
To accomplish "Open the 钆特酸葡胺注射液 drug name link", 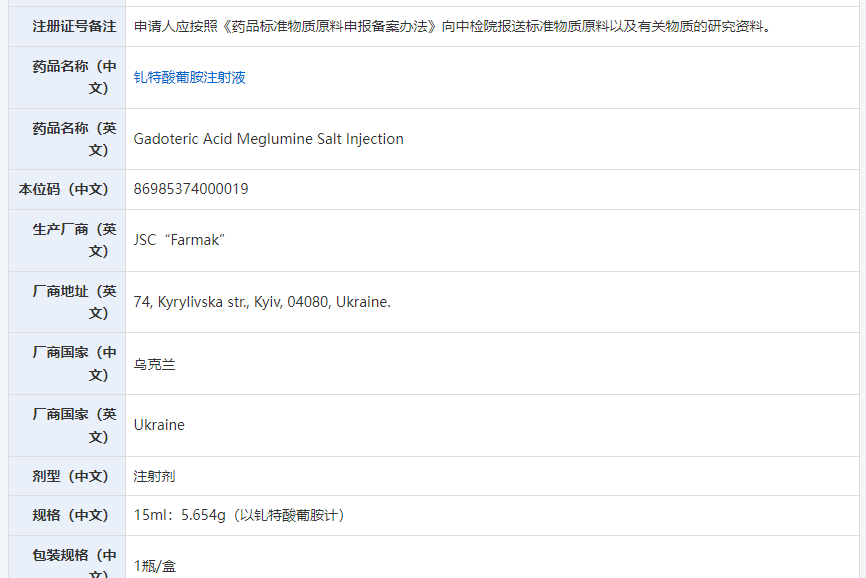I will pyautogui.click(x=189, y=77).
